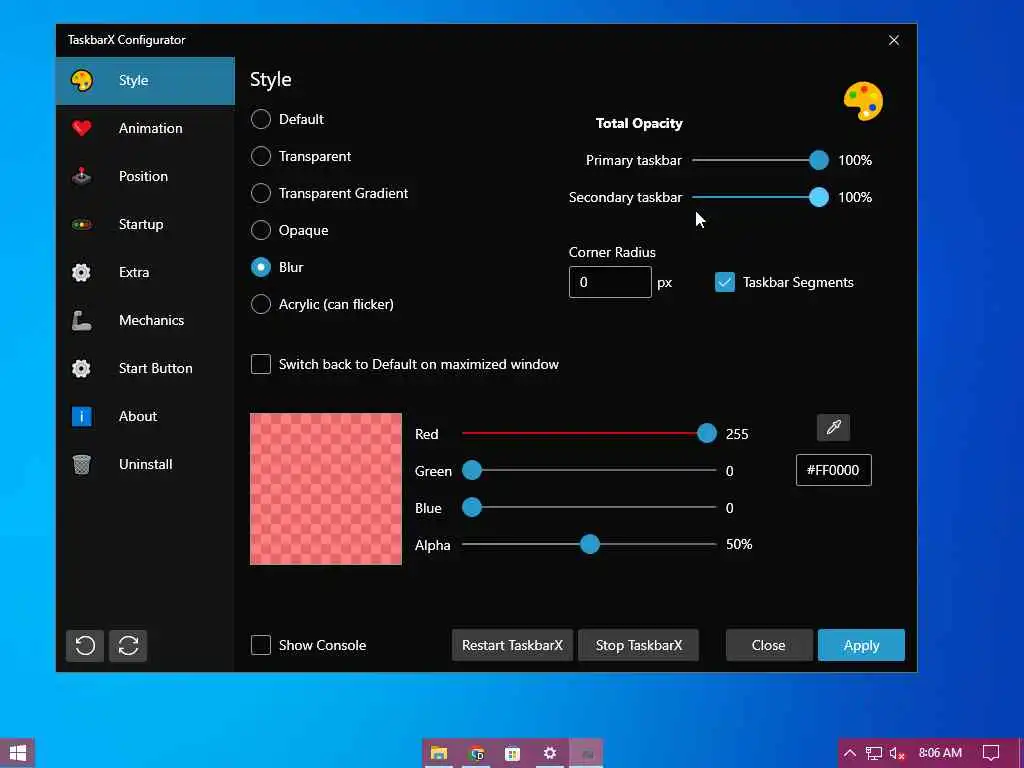
Task: Click the Green color slider handle
Action: [472, 470]
